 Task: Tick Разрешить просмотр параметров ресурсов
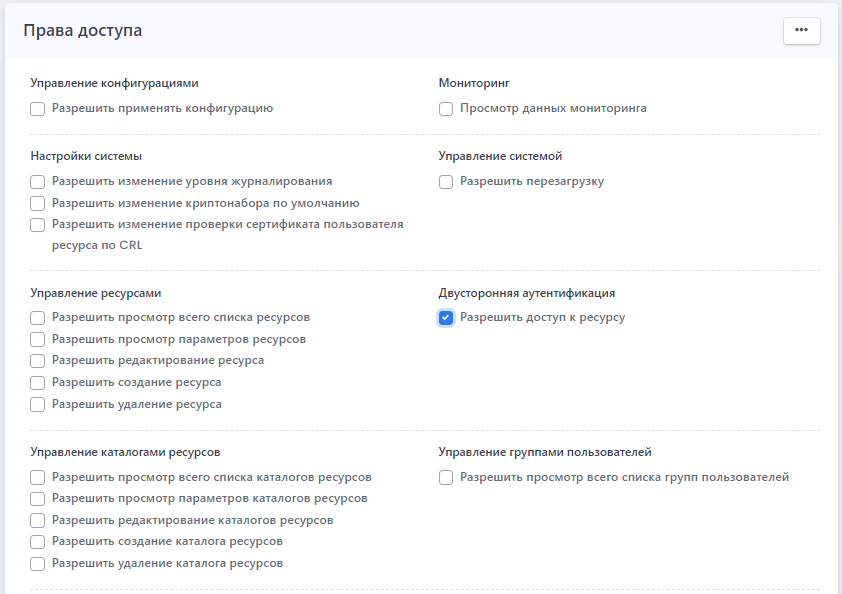pyautogui.click(x=38, y=339)
